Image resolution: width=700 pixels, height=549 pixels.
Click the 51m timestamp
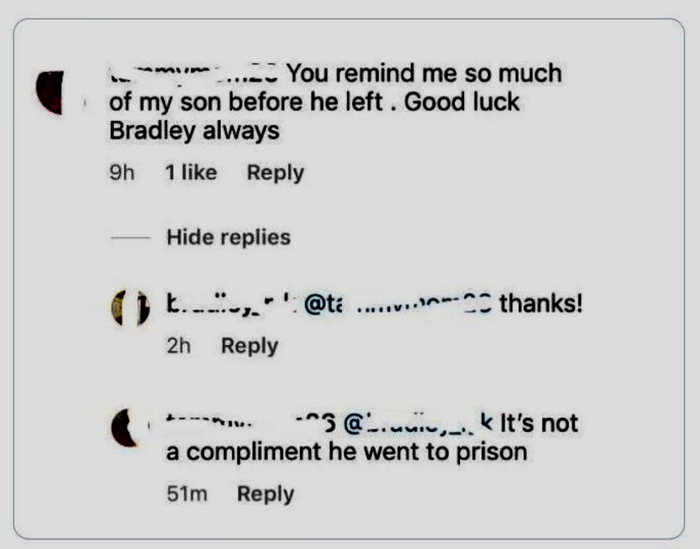coord(187,494)
